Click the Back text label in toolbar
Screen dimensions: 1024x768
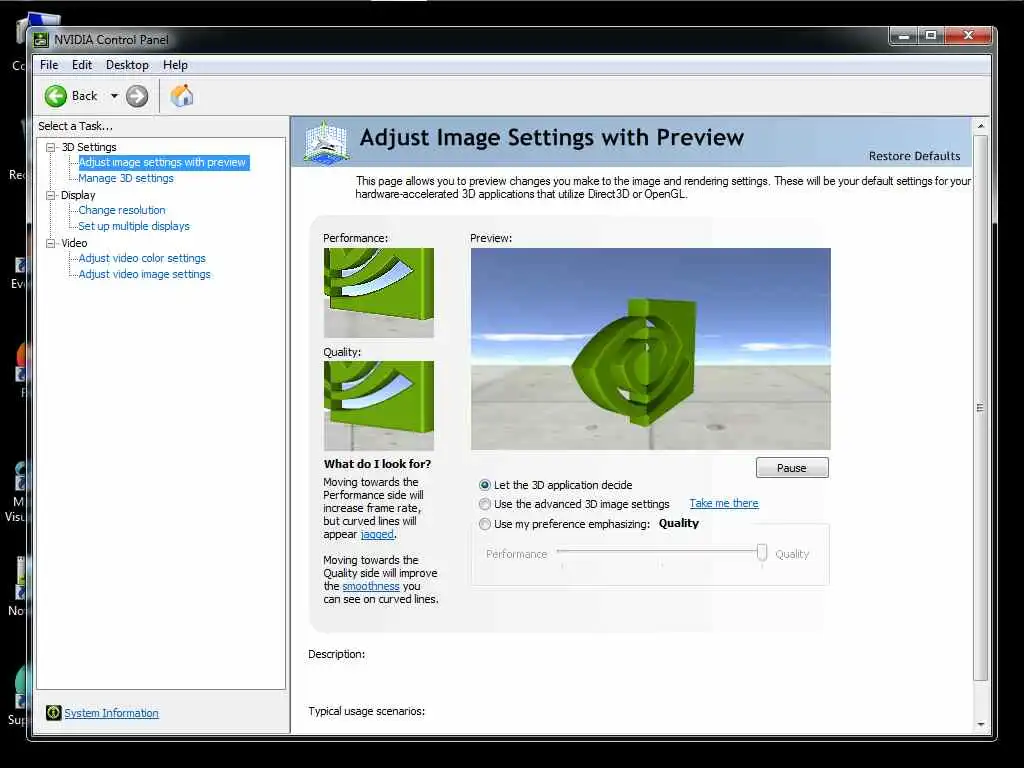[84, 96]
